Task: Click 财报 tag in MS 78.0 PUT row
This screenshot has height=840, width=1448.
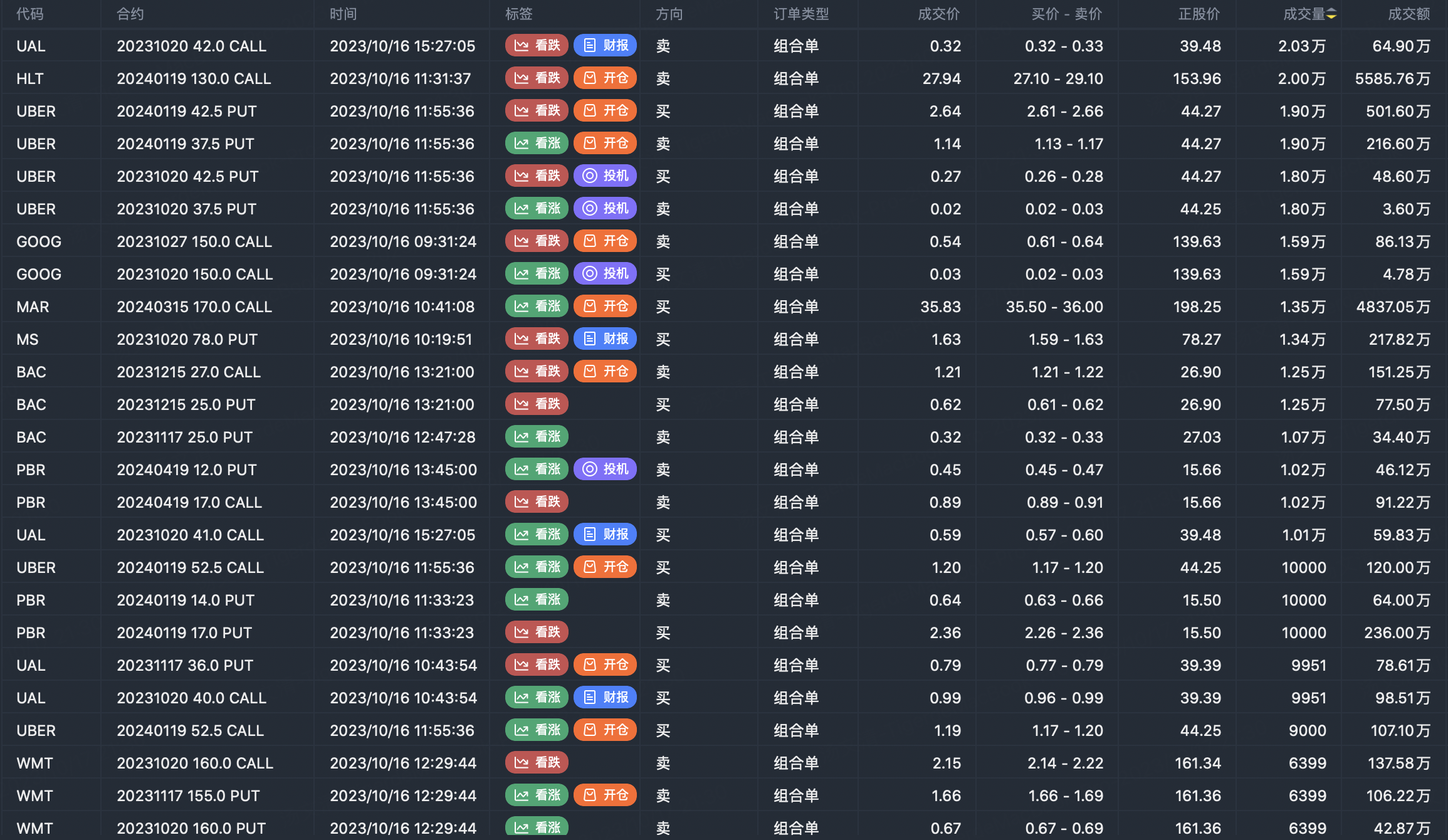Action: point(605,339)
